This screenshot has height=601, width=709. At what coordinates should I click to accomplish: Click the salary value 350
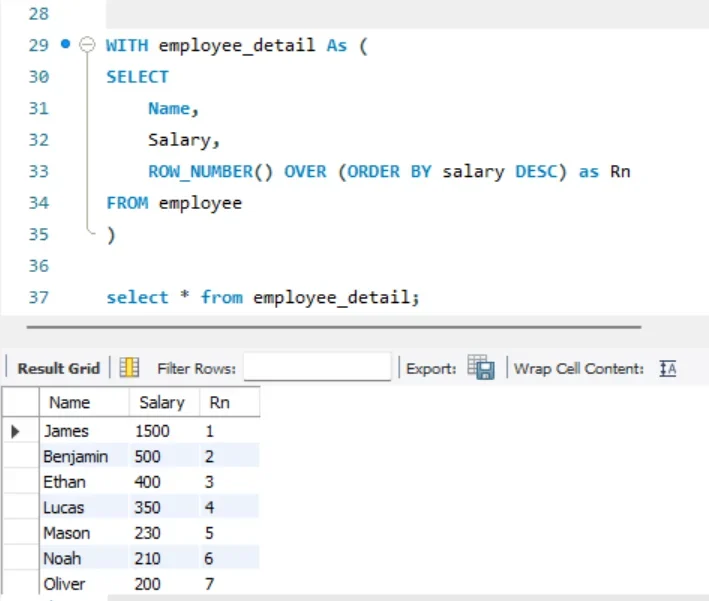tap(147, 507)
